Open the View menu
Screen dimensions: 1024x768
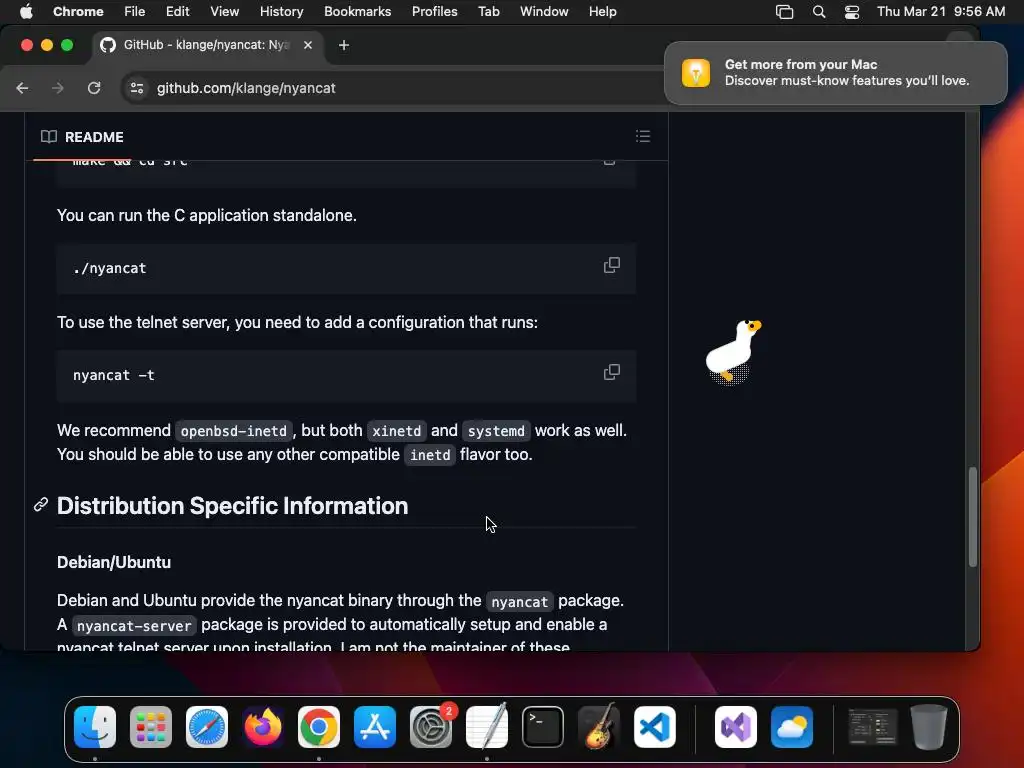point(224,11)
